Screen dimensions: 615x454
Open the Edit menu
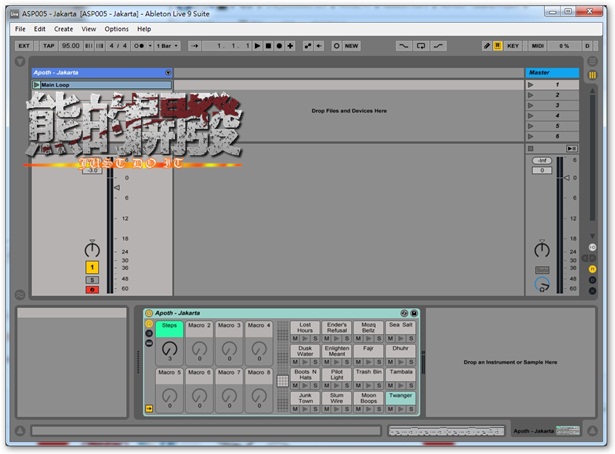39,29
